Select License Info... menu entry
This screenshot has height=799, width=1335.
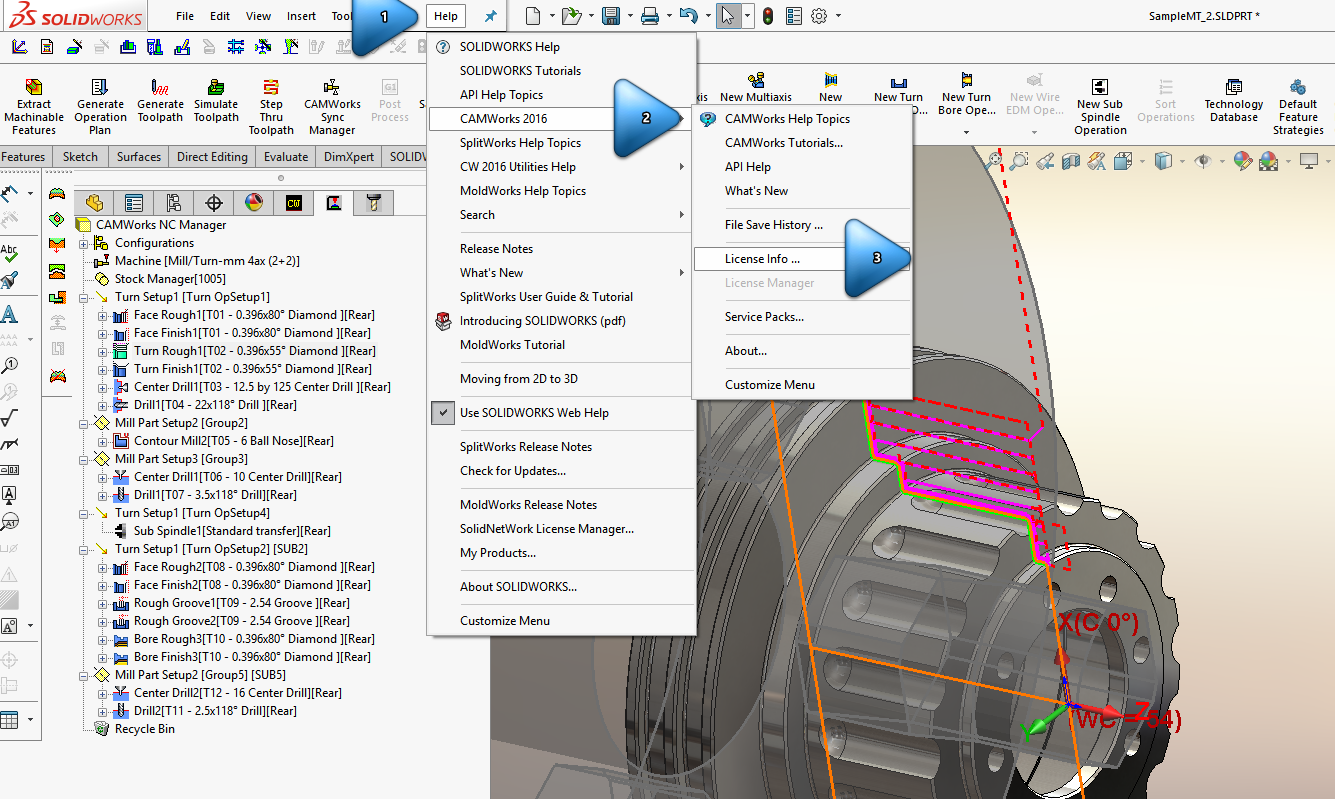(762, 259)
